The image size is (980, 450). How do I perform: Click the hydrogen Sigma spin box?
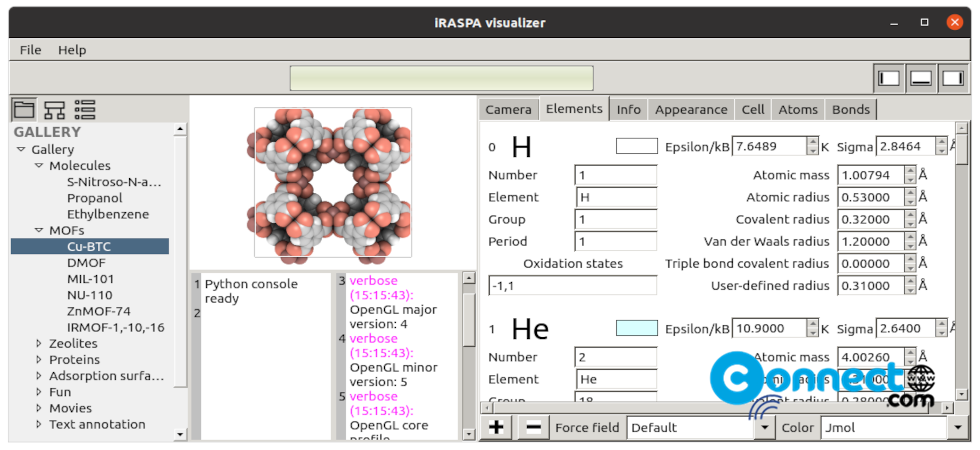(911, 146)
